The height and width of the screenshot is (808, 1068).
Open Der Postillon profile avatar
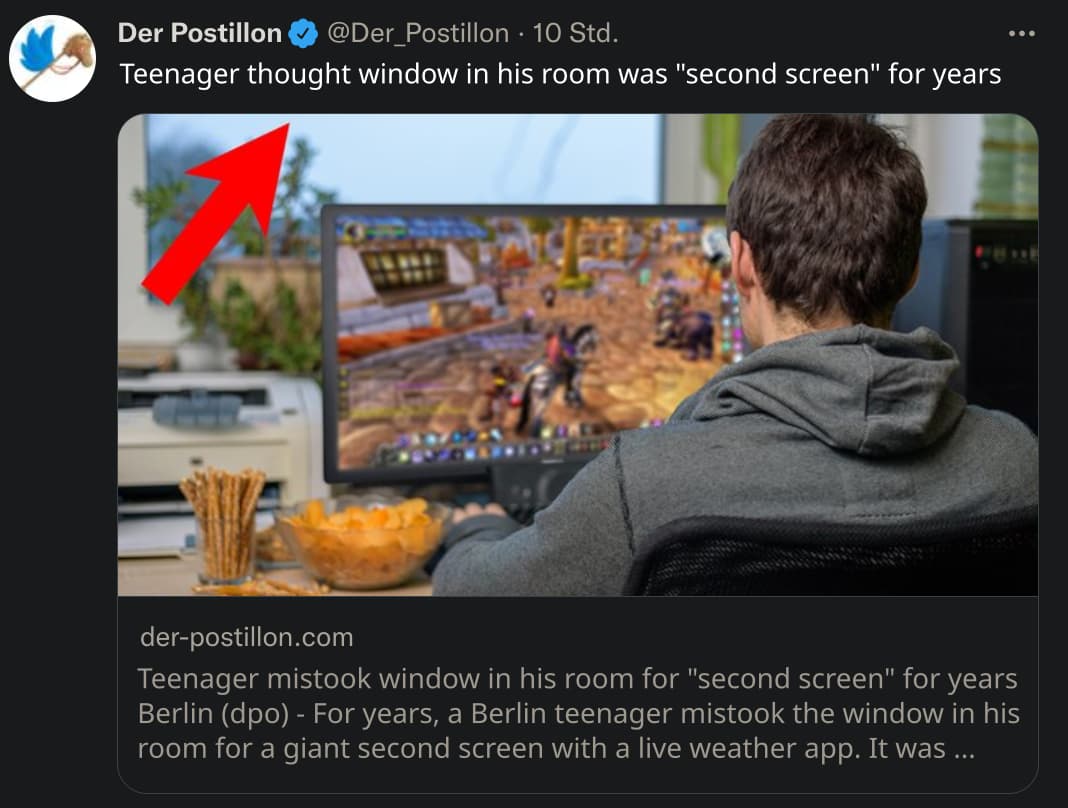(52, 59)
